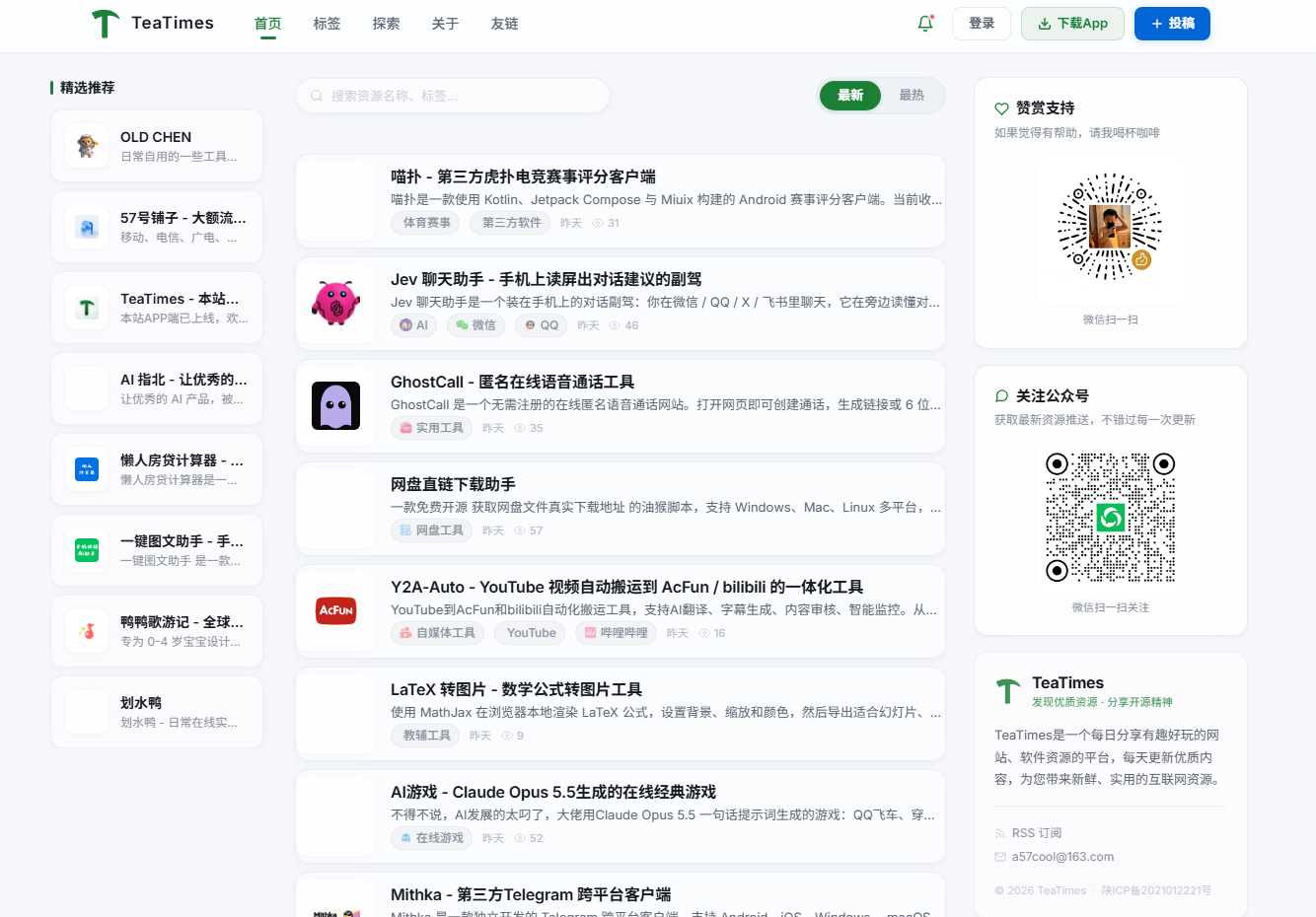This screenshot has width=1316, height=917.
Task: Click the search magnifier icon
Action: [317, 96]
